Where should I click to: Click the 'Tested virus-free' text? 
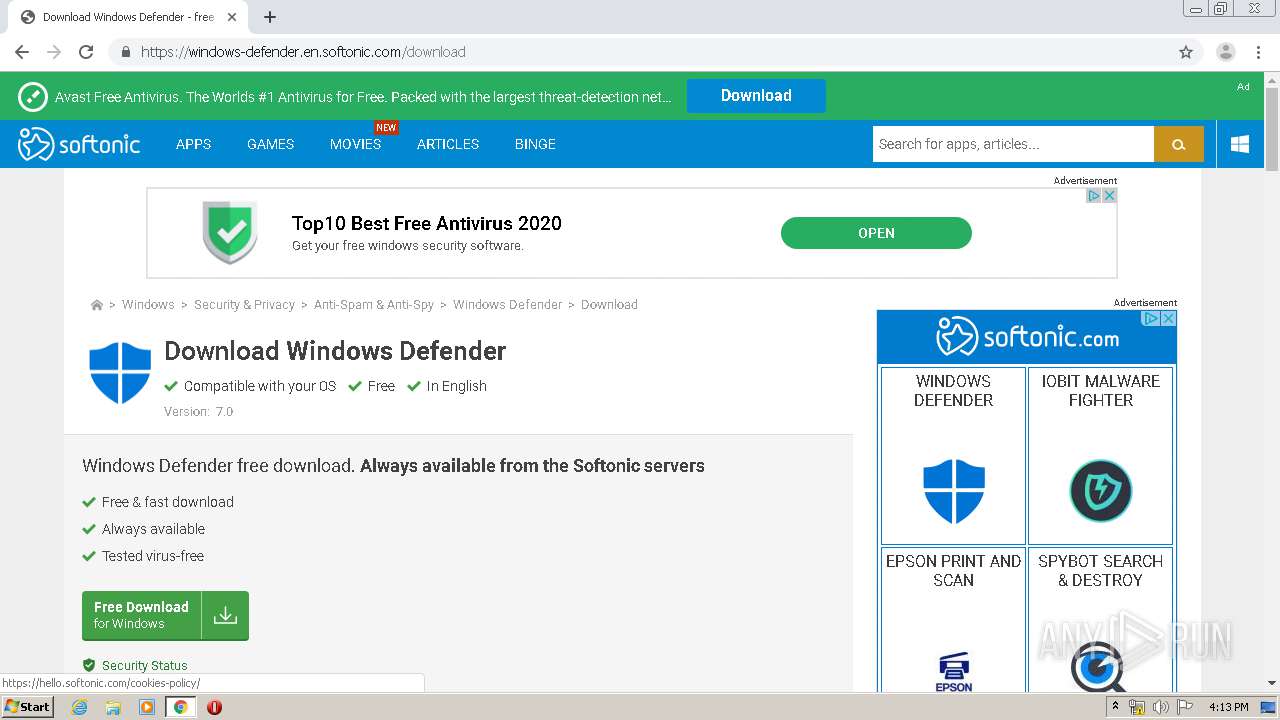point(153,556)
